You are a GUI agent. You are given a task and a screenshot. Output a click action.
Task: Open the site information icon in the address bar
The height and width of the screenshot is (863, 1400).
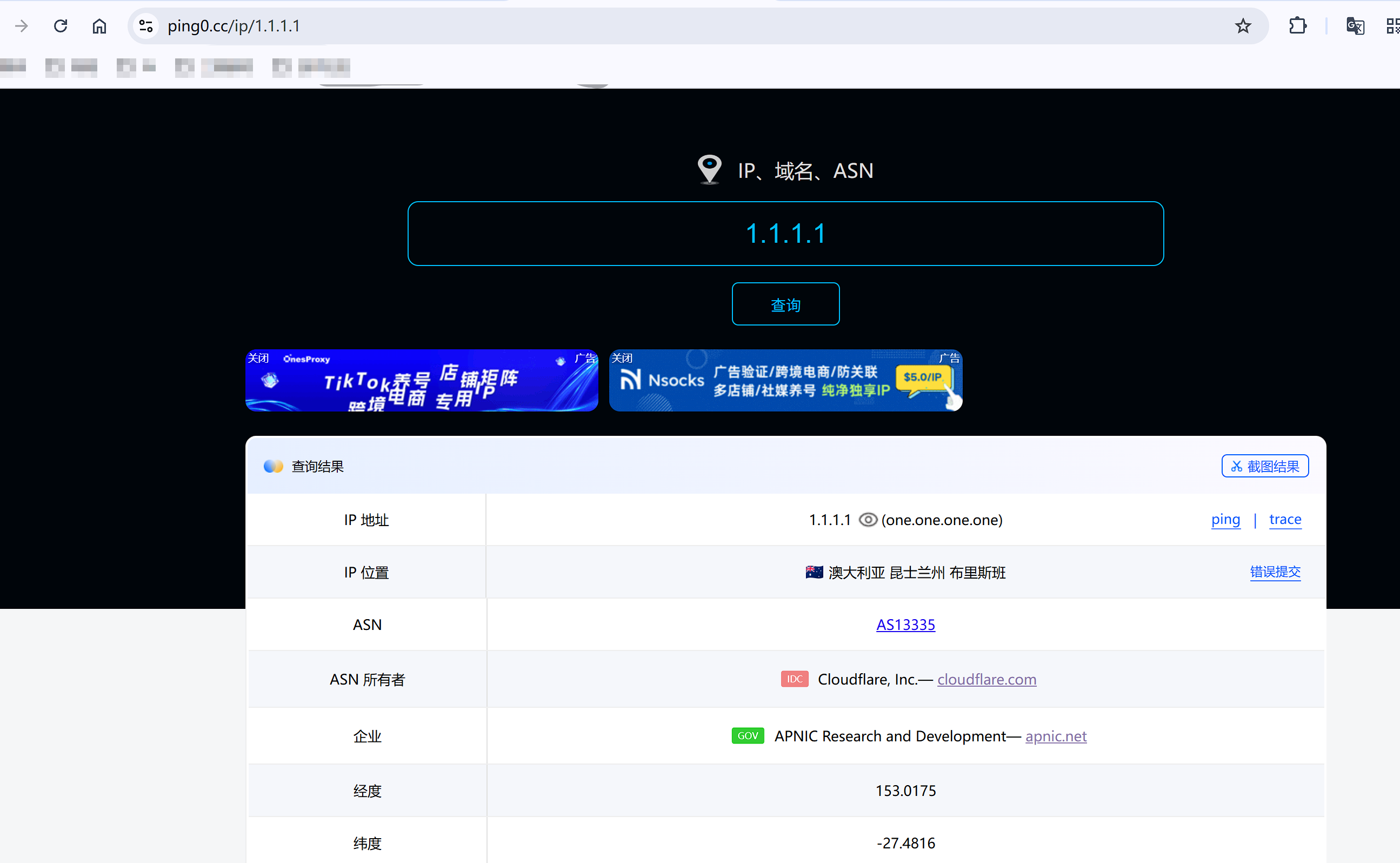[x=145, y=26]
